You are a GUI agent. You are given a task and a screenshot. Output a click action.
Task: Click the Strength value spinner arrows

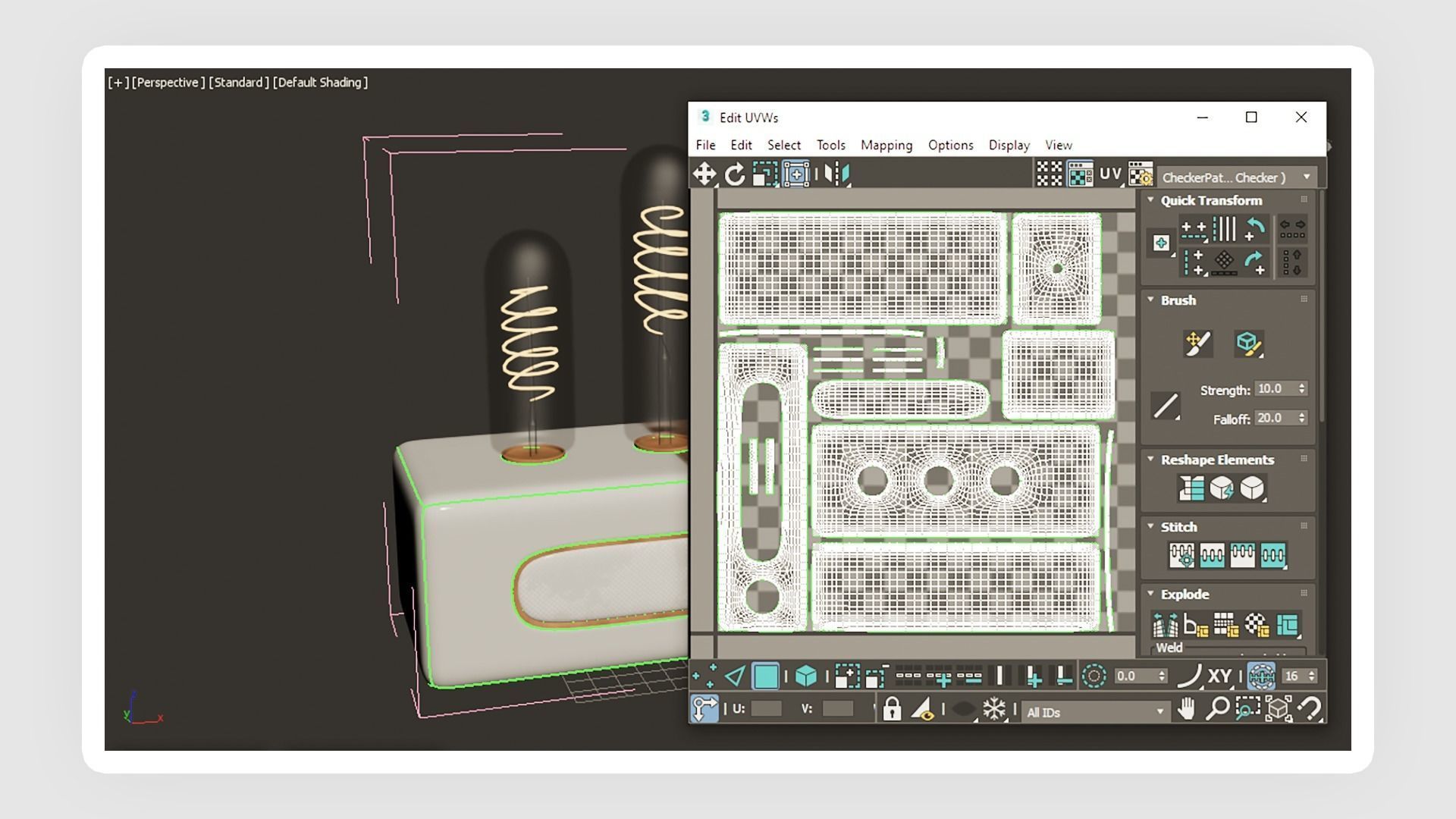[1302, 389]
